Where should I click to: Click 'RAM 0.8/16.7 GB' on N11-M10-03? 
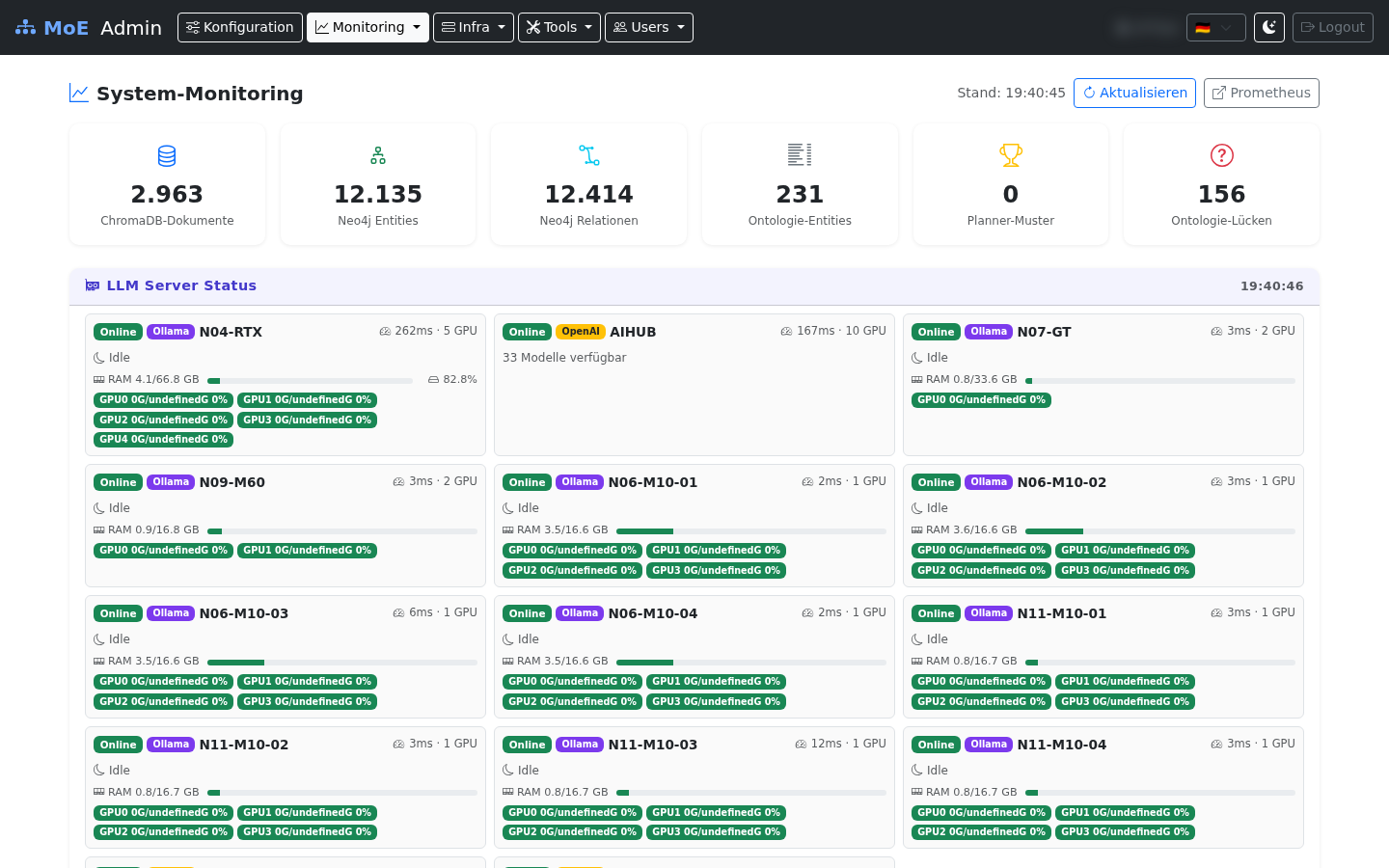(x=562, y=793)
